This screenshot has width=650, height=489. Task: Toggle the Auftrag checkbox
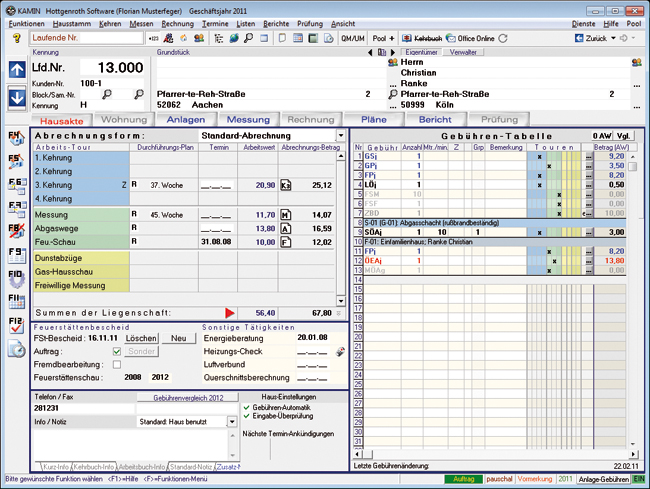pos(117,351)
